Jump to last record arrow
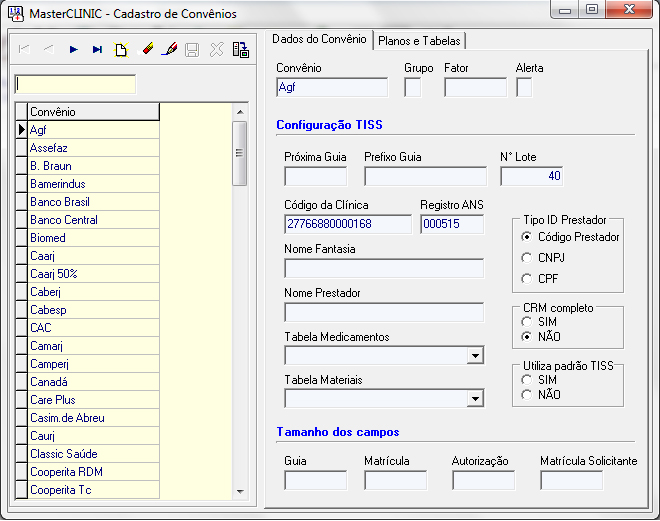This screenshot has width=660, height=521. tap(97, 50)
